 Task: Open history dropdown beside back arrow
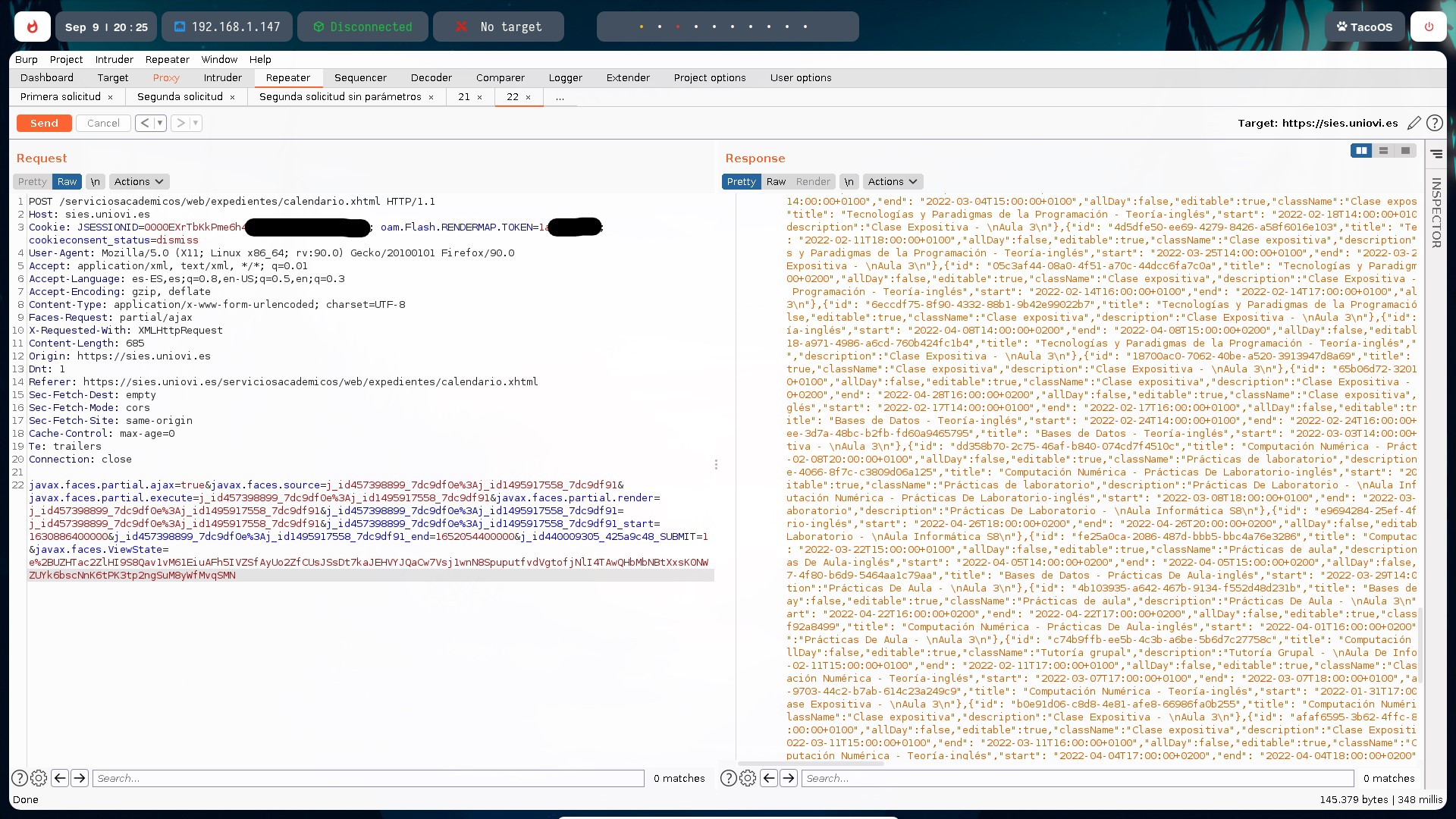pyautogui.click(x=160, y=123)
